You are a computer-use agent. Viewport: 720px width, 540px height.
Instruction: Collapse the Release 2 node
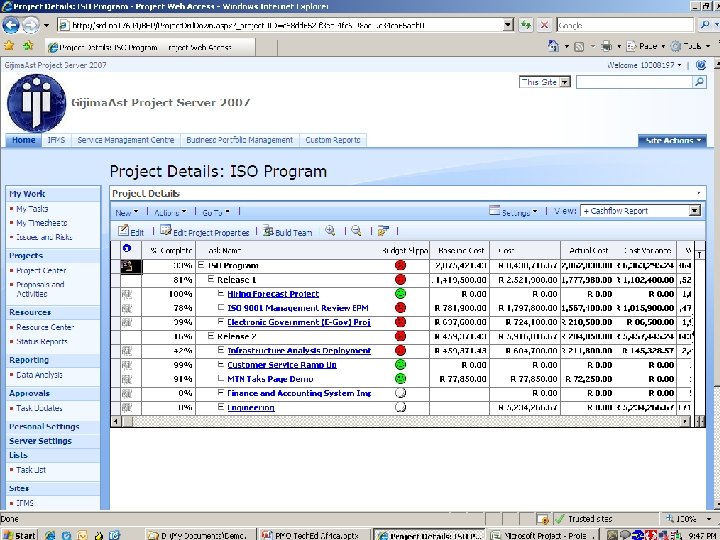pos(211,336)
